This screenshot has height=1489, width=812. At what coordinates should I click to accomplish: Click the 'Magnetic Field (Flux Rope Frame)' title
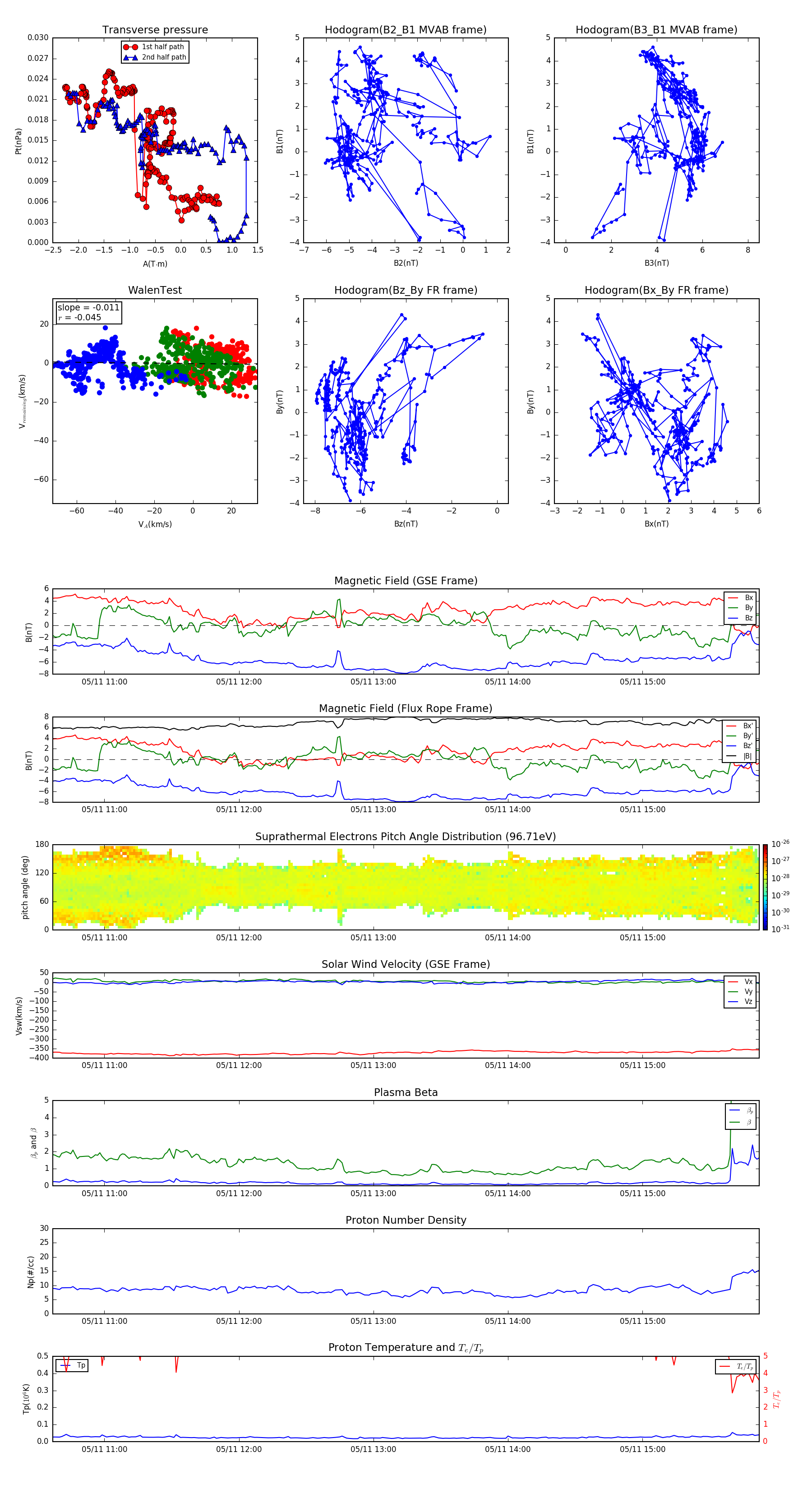tap(406, 709)
